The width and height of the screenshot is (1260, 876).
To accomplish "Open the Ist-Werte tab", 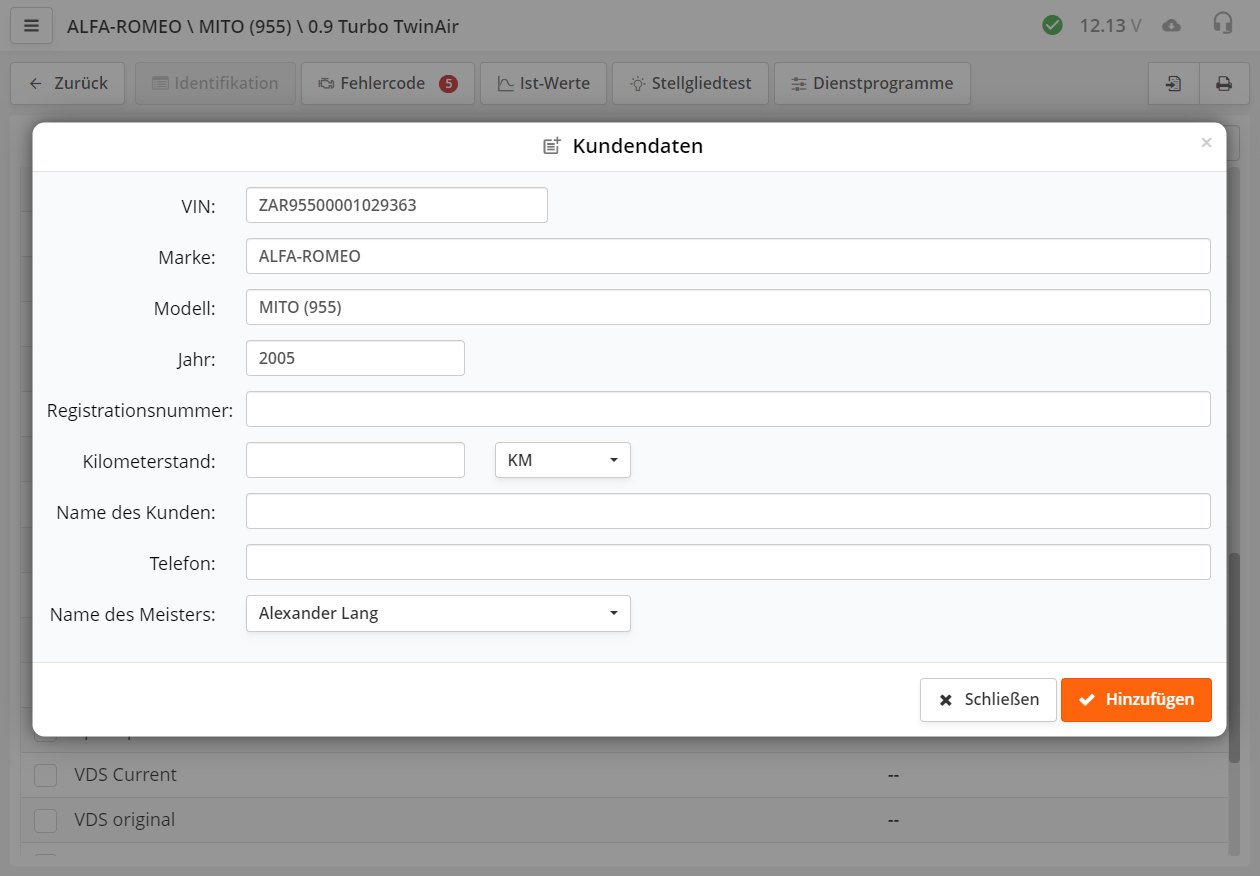I will point(543,84).
